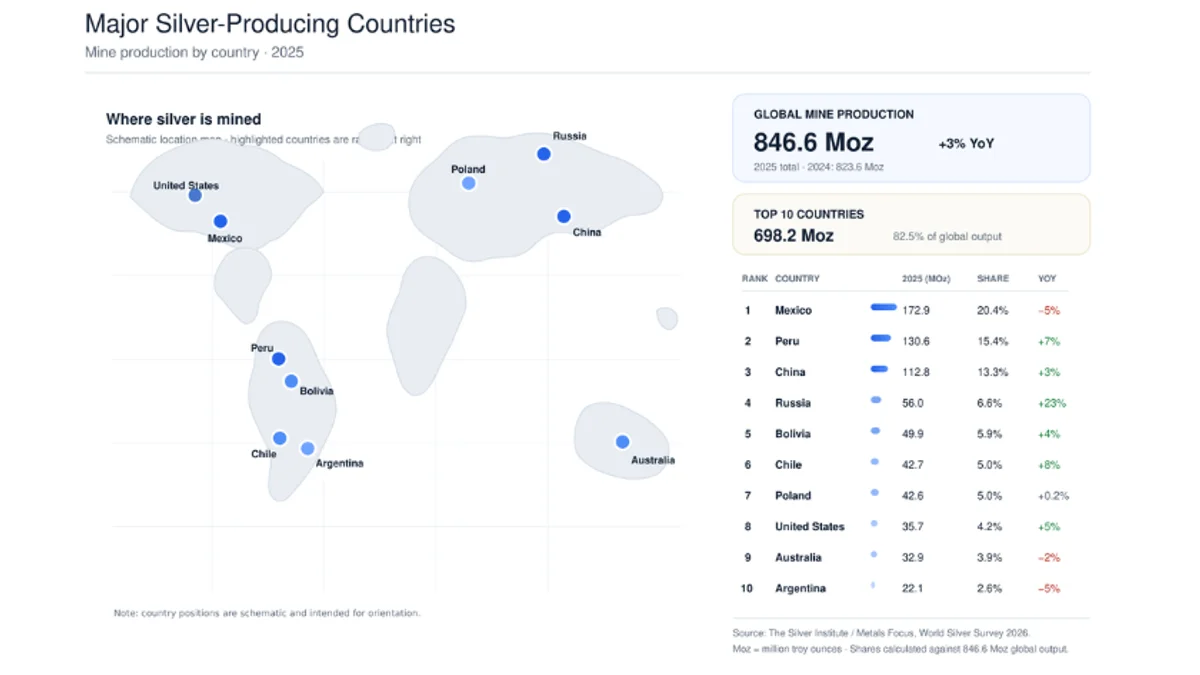Select the Russia dot marker on the map

point(543,154)
